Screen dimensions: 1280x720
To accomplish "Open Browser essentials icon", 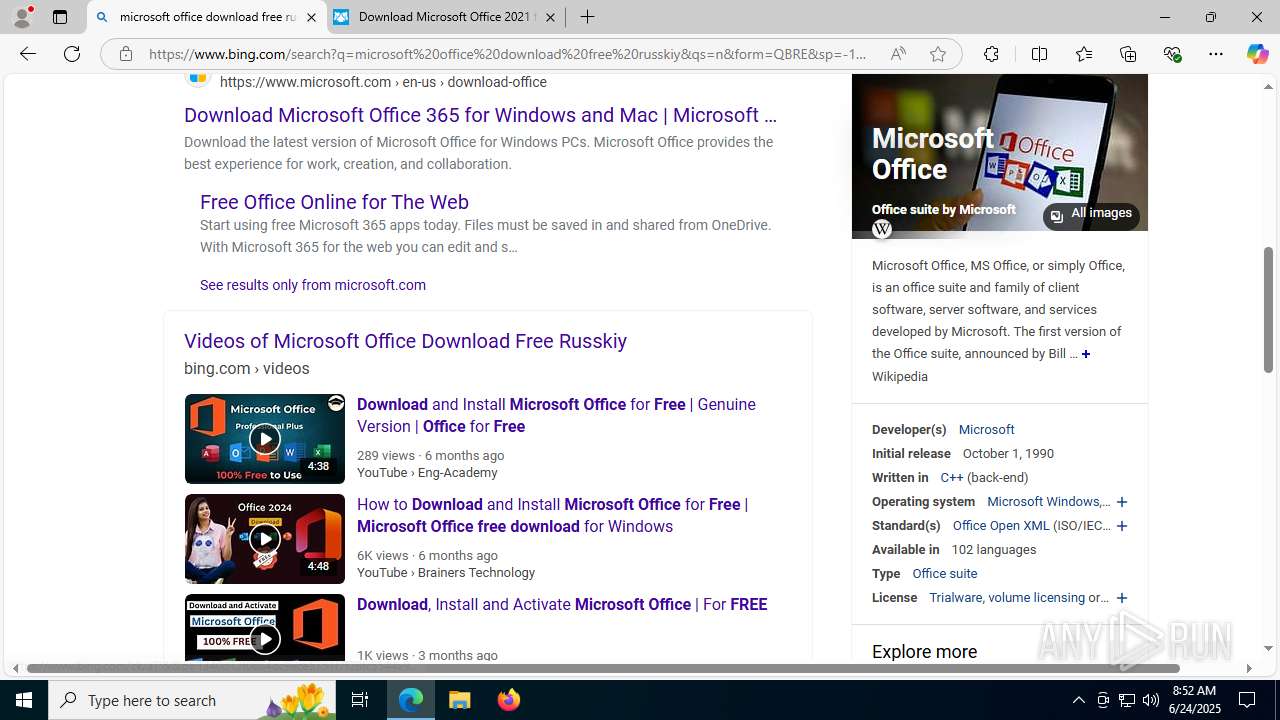I will pyautogui.click(x=1172, y=54).
